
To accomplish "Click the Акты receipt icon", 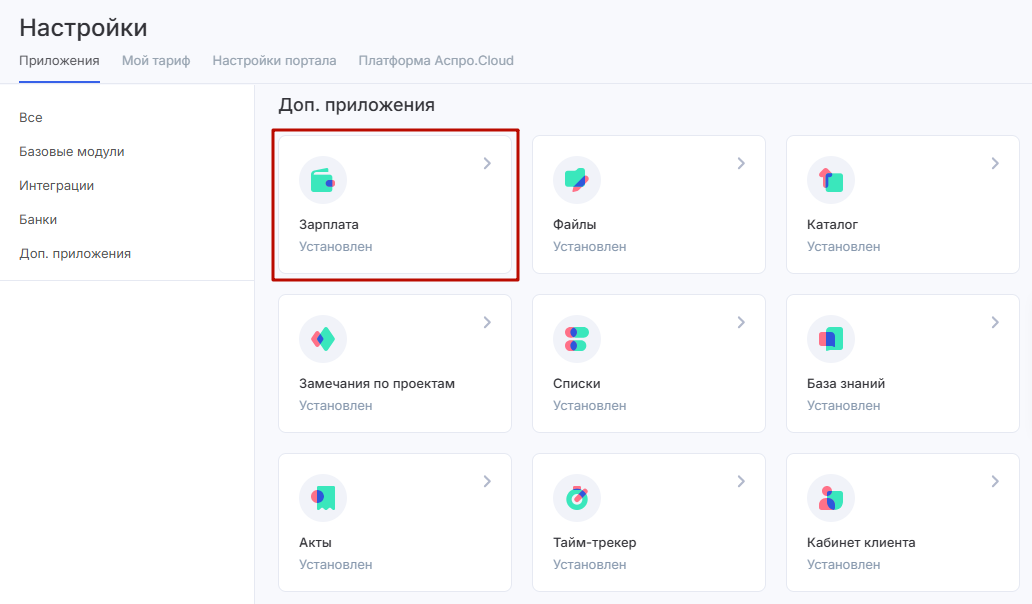I will click(322, 498).
